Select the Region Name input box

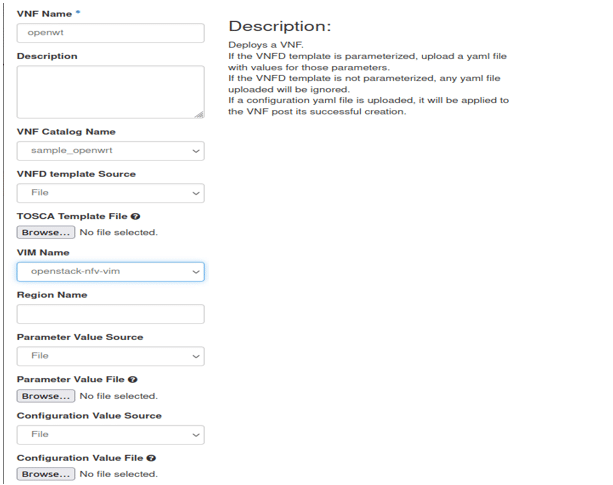111,314
